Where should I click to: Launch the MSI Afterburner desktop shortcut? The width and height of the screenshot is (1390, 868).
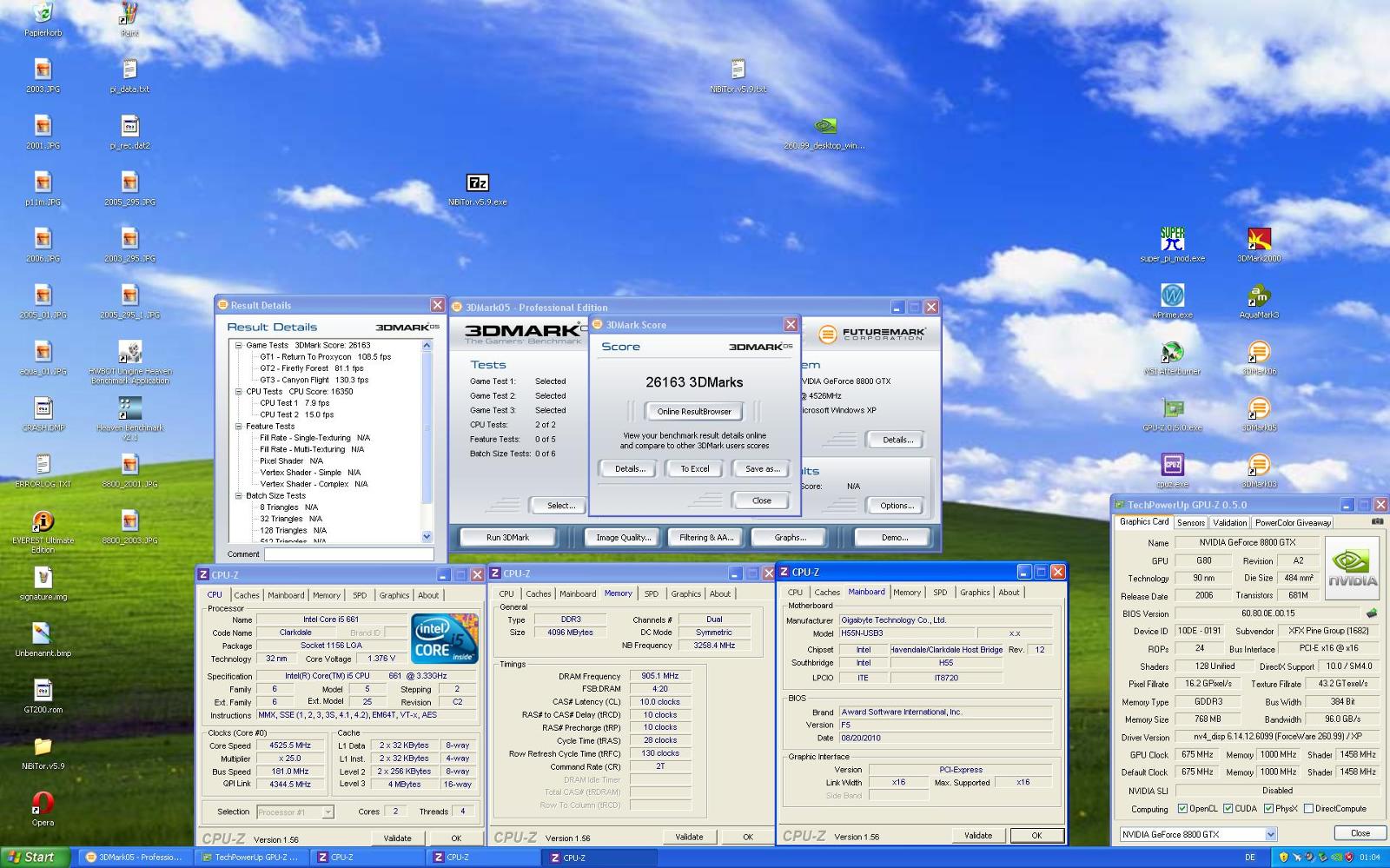[1173, 358]
